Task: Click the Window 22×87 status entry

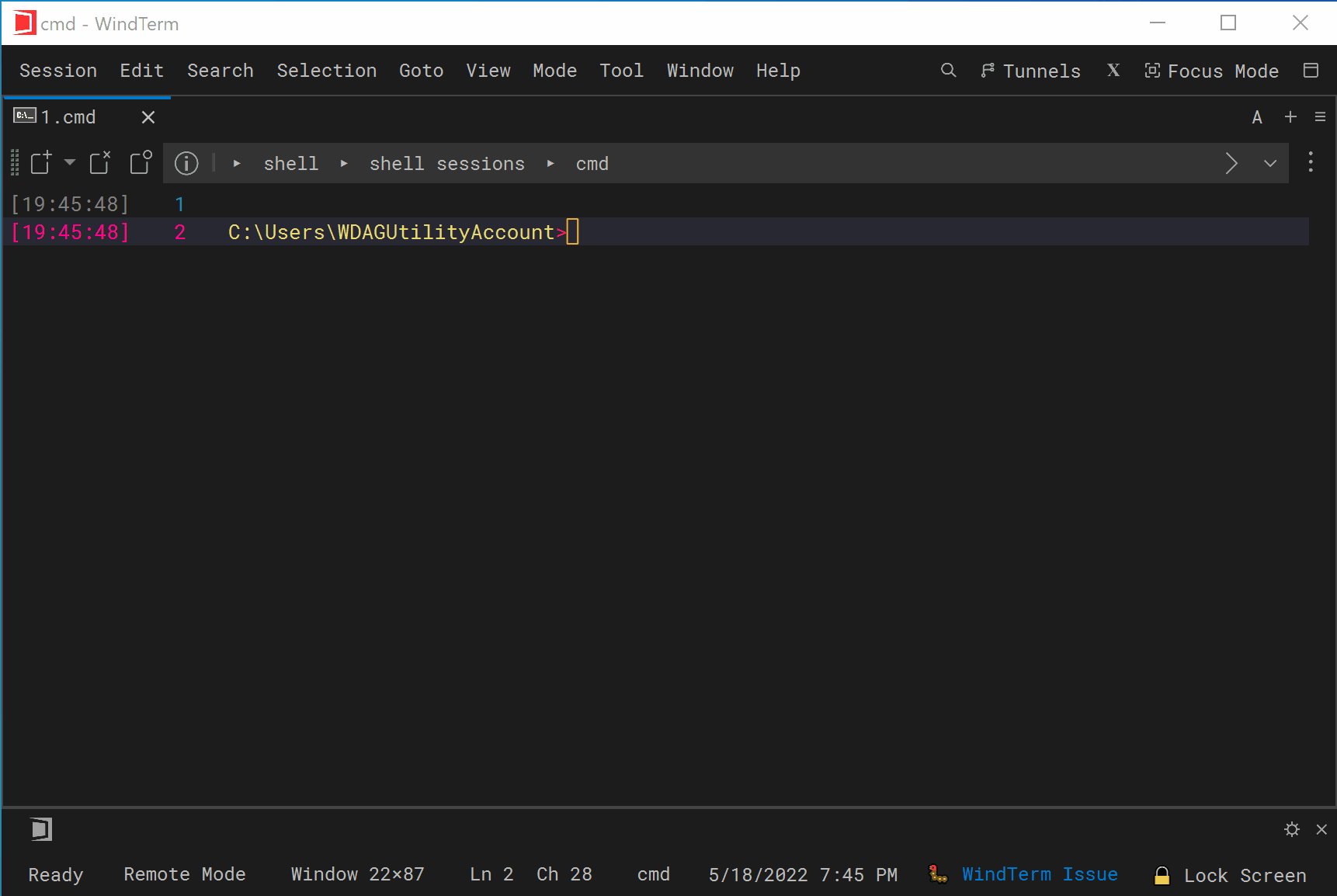Action: point(358,874)
